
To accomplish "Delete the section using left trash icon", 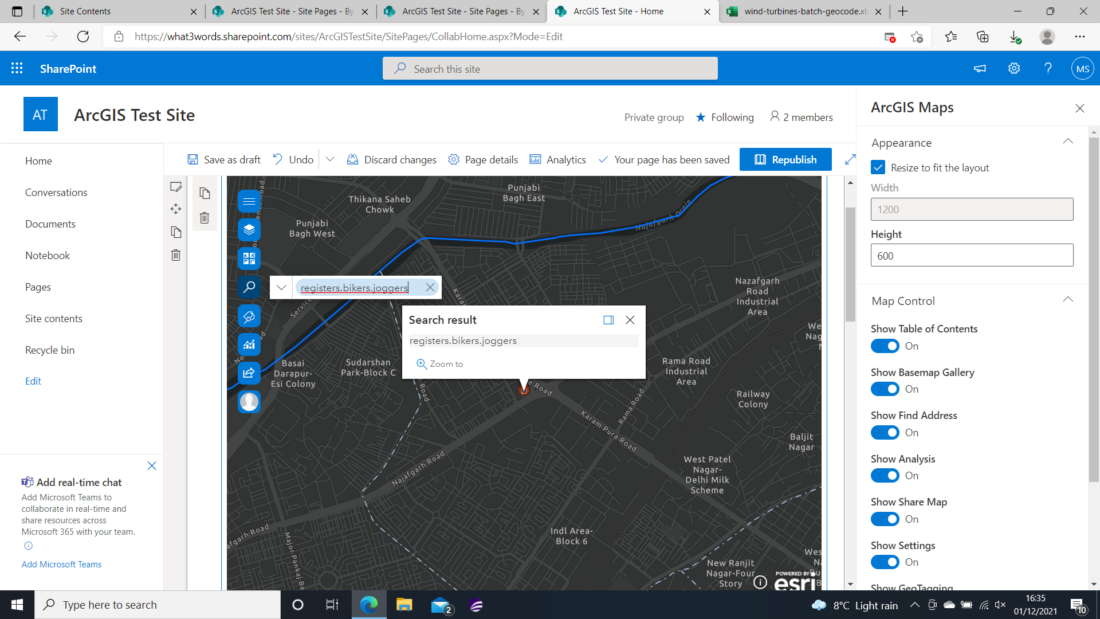I will (x=176, y=255).
